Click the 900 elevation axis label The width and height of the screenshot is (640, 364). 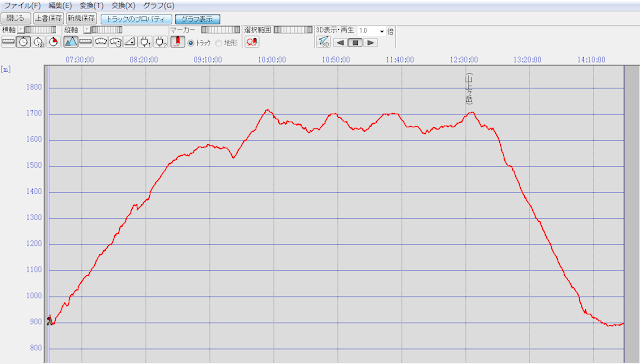coord(36,322)
